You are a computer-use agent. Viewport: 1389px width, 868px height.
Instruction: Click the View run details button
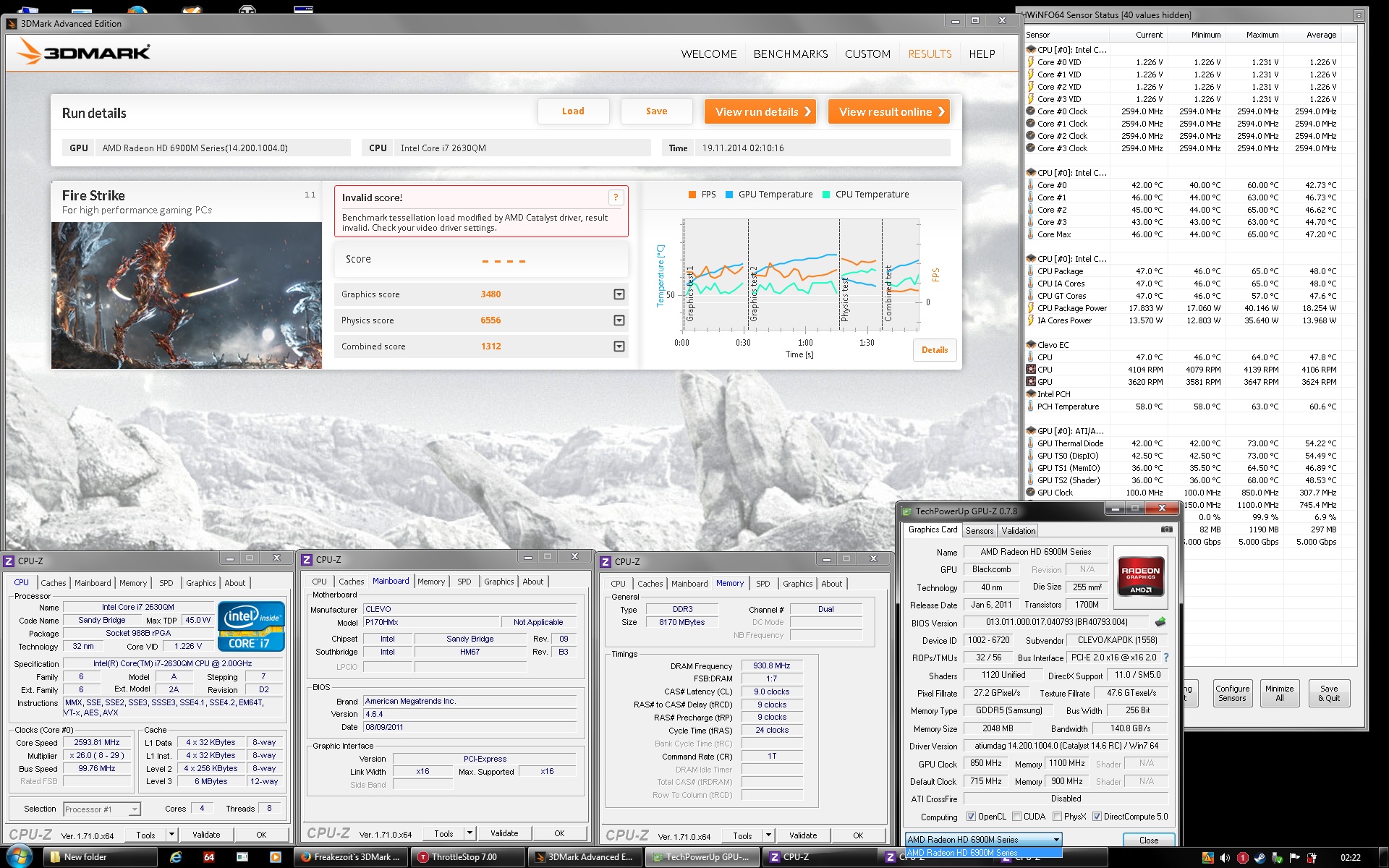[x=760, y=111]
